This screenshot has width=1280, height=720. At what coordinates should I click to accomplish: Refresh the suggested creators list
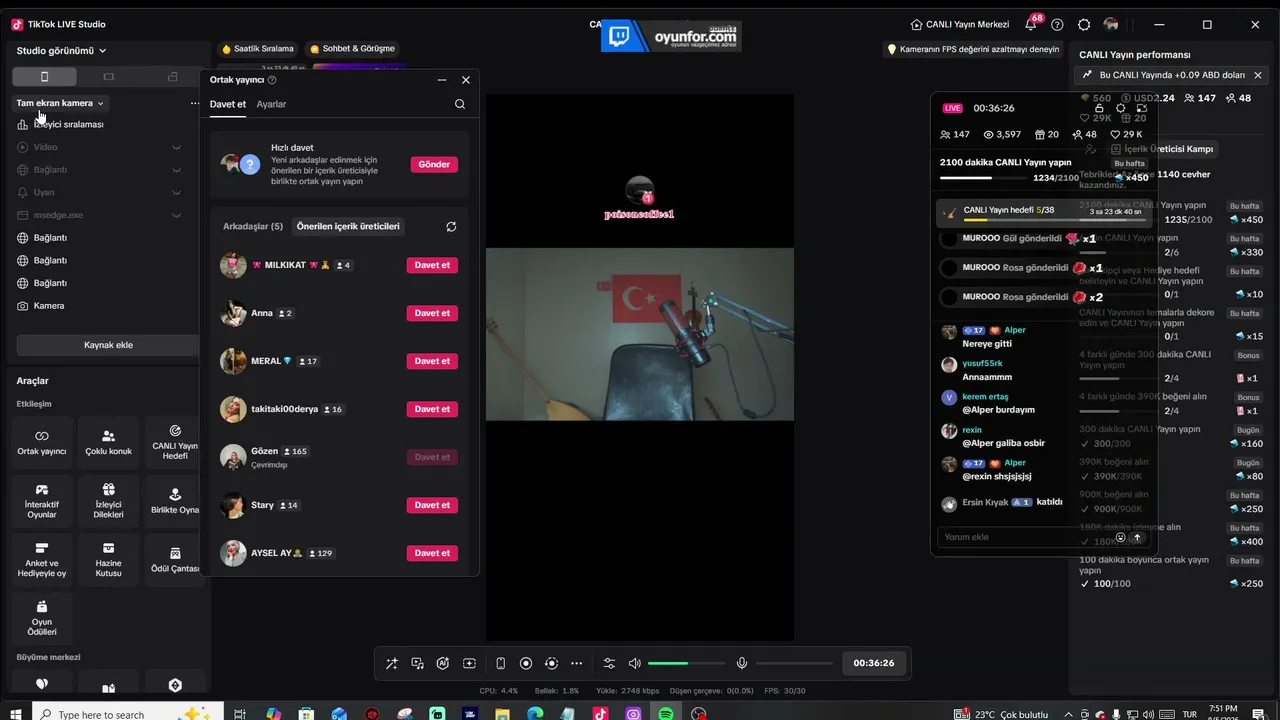coord(451,227)
